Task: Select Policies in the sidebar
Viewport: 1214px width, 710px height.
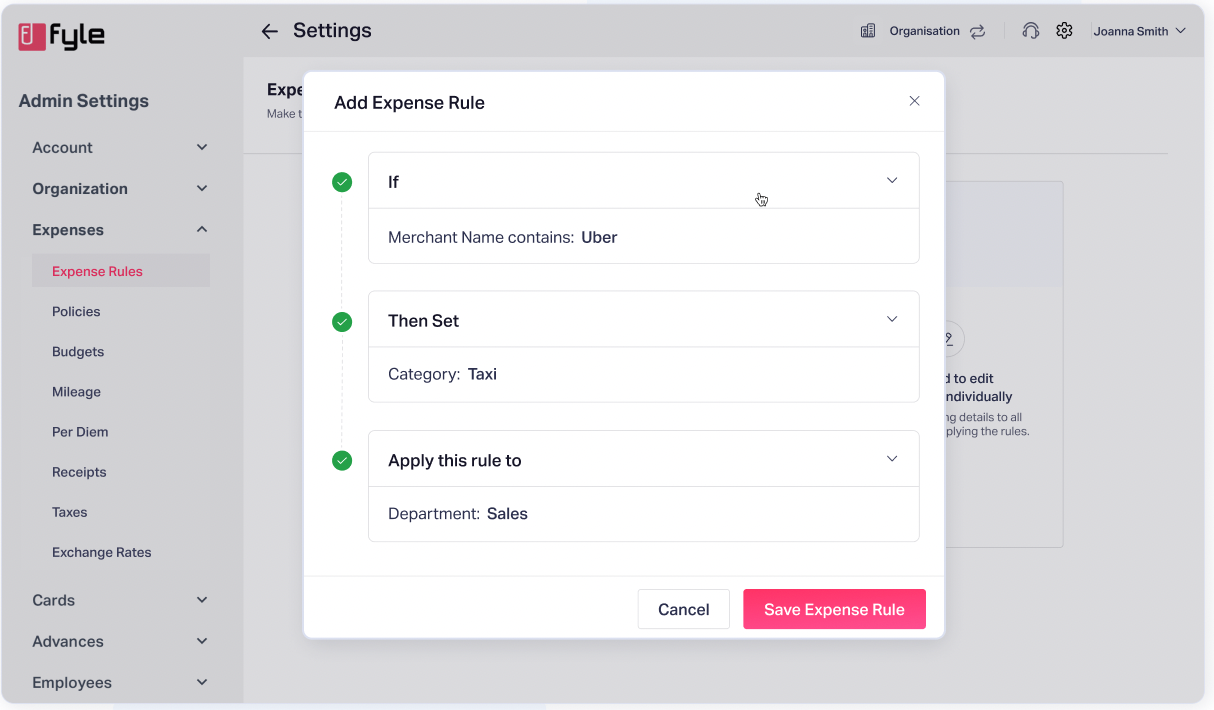Action: (76, 311)
